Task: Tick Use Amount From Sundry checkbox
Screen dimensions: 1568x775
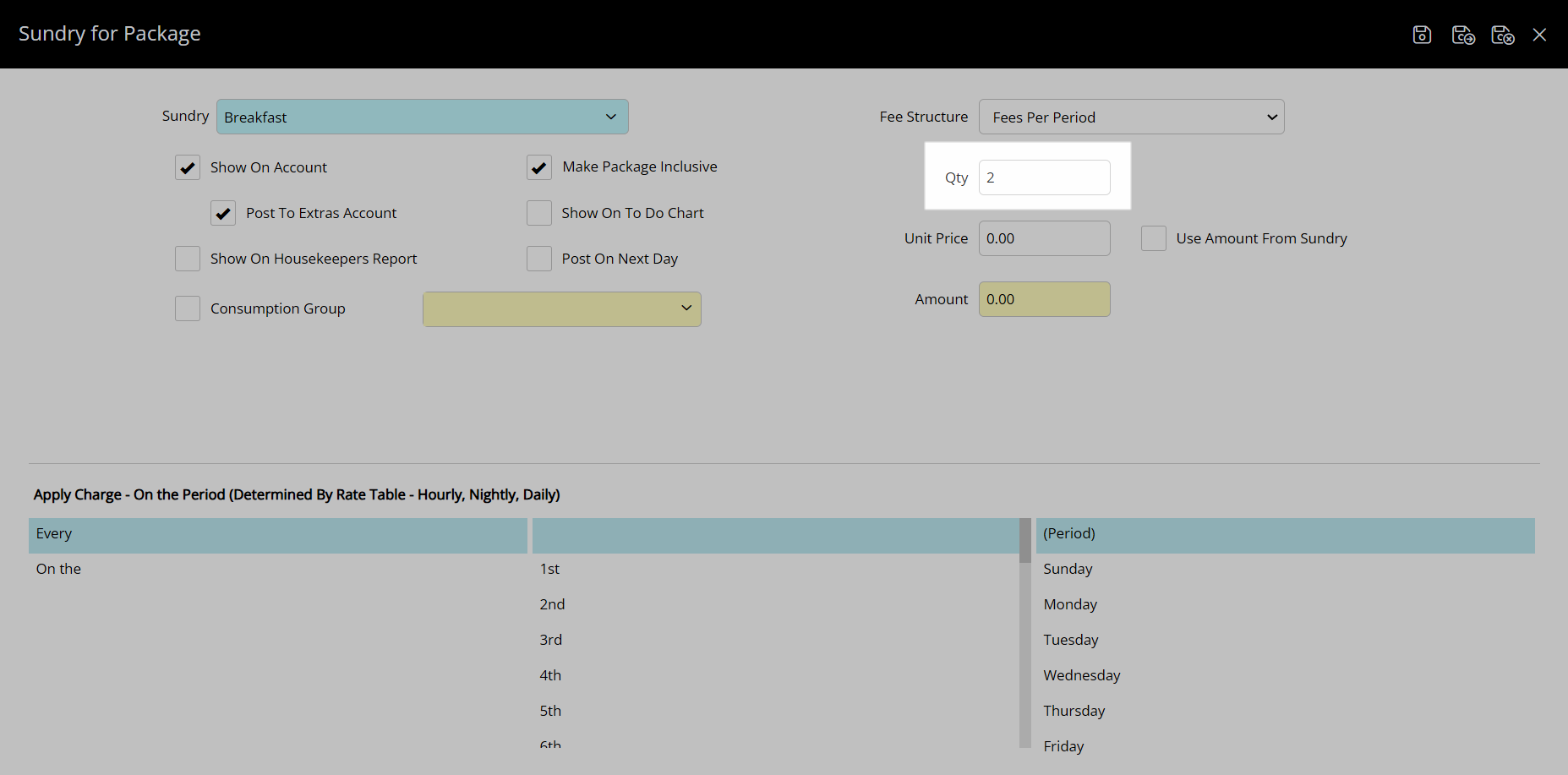Action: pos(1153,238)
